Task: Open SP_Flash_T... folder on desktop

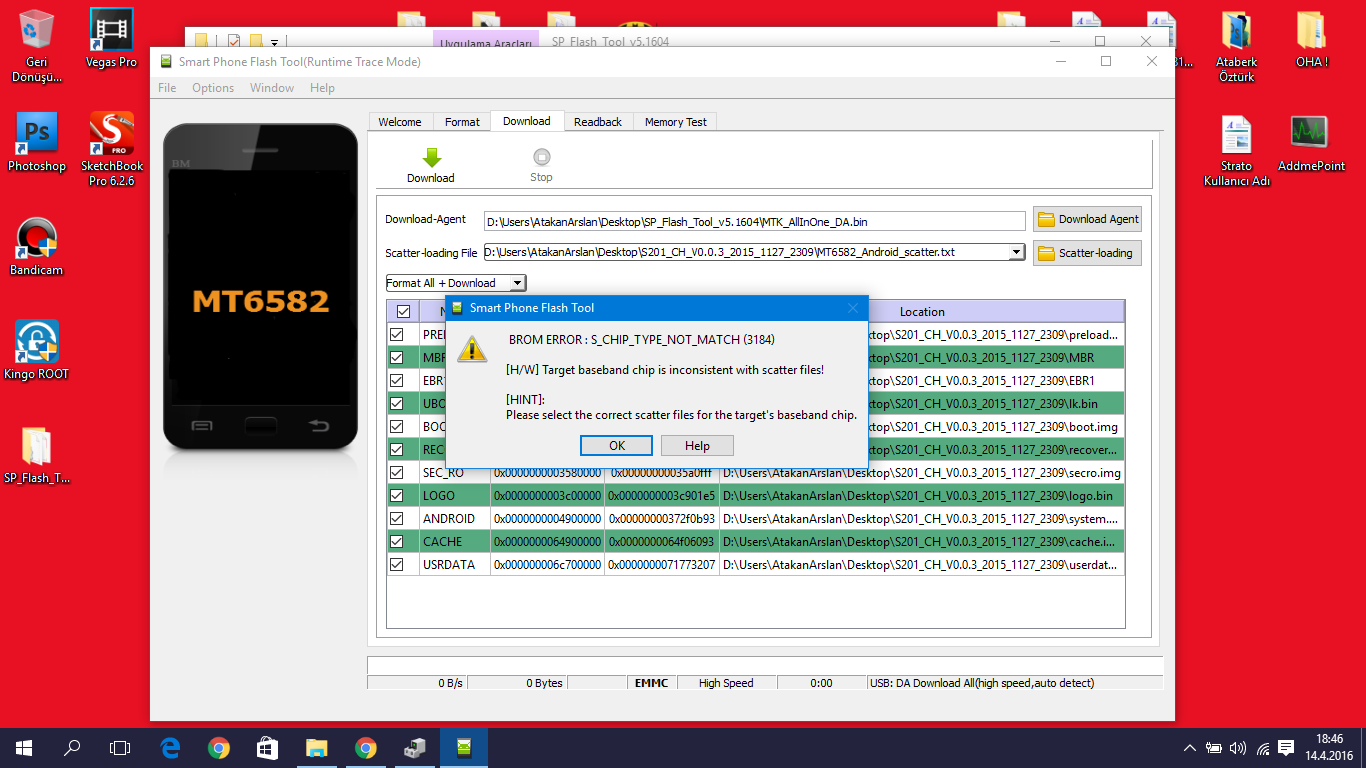Action: click(x=37, y=455)
